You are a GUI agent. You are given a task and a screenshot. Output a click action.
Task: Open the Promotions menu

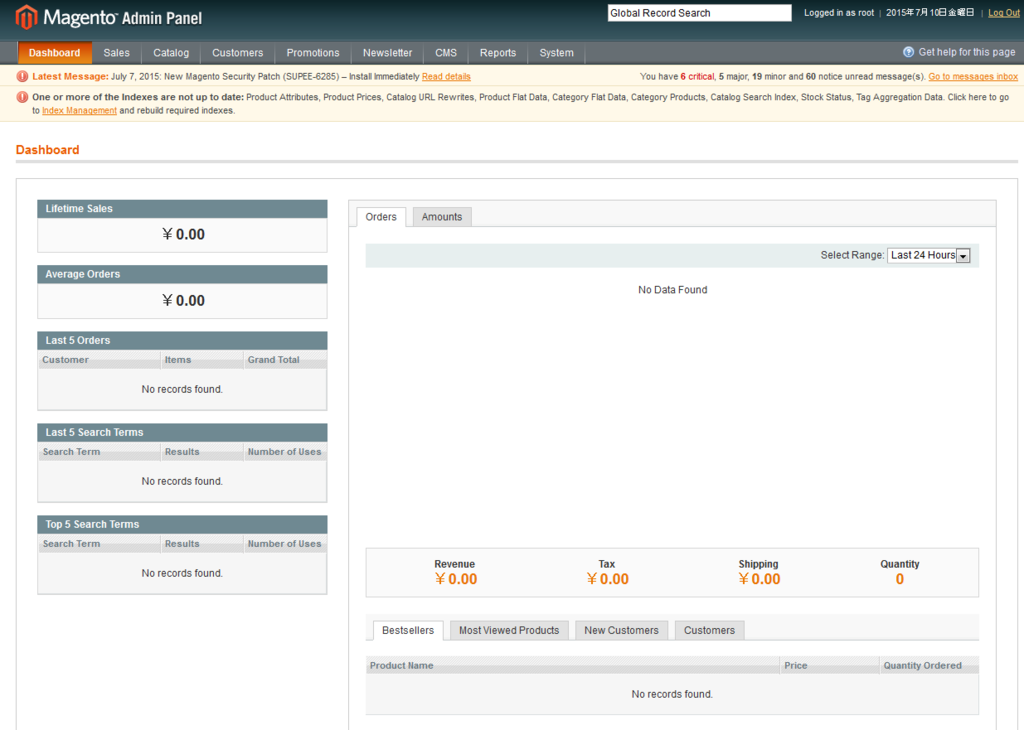(x=313, y=53)
